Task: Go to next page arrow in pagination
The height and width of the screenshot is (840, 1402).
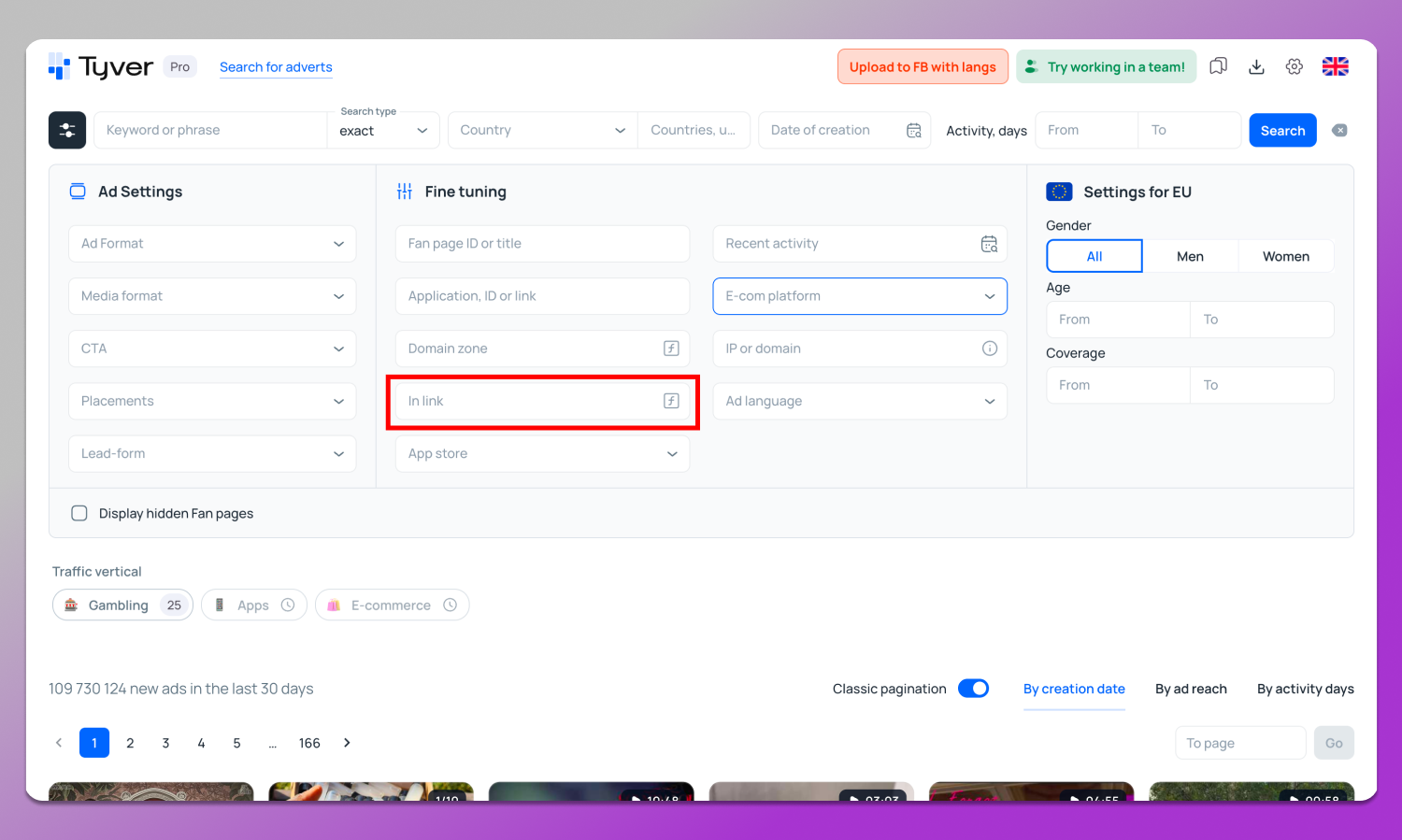Action: coord(347,743)
